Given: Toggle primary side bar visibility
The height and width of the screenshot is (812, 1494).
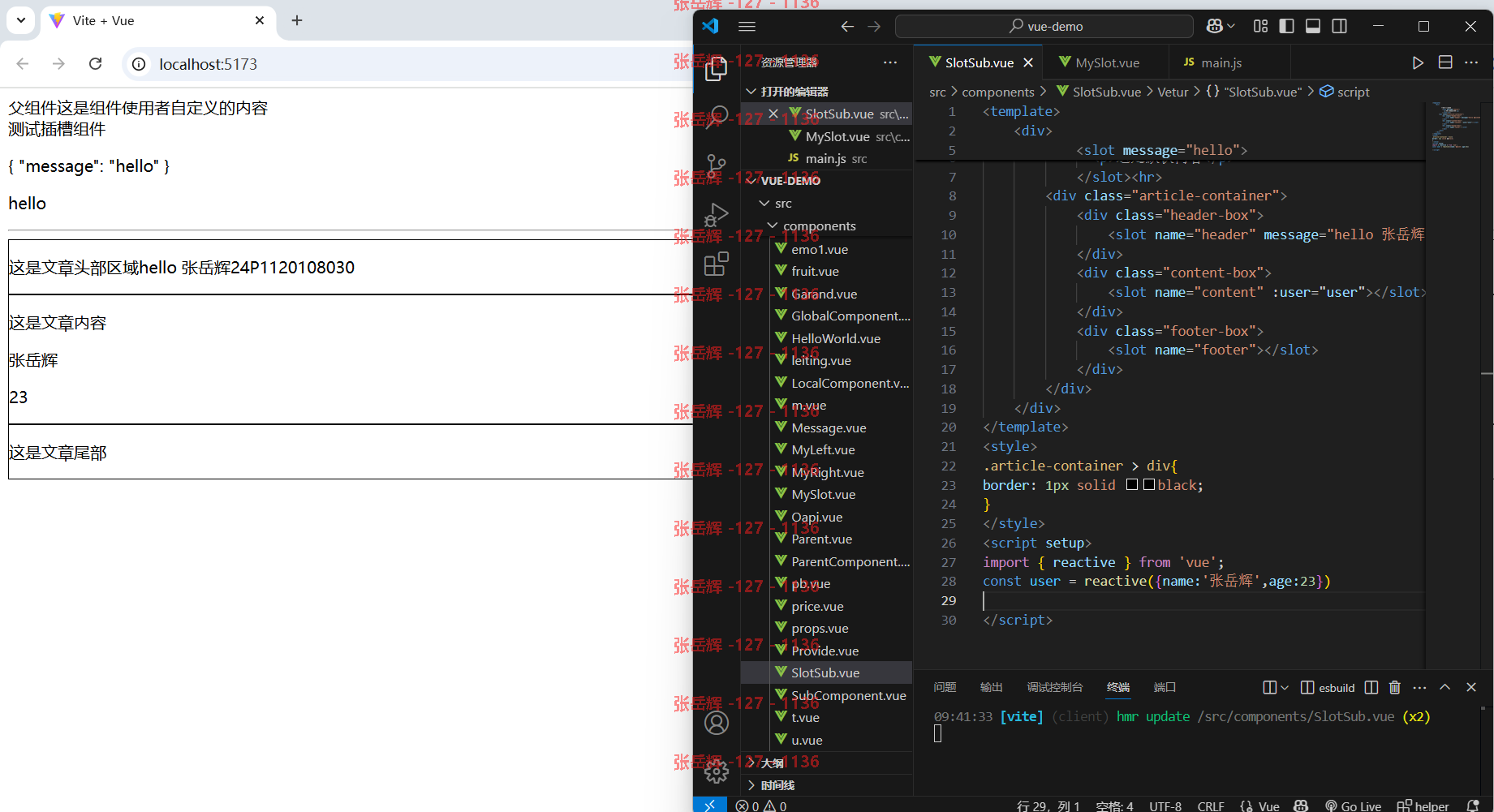Looking at the screenshot, I should pyautogui.click(x=1286, y=26).
